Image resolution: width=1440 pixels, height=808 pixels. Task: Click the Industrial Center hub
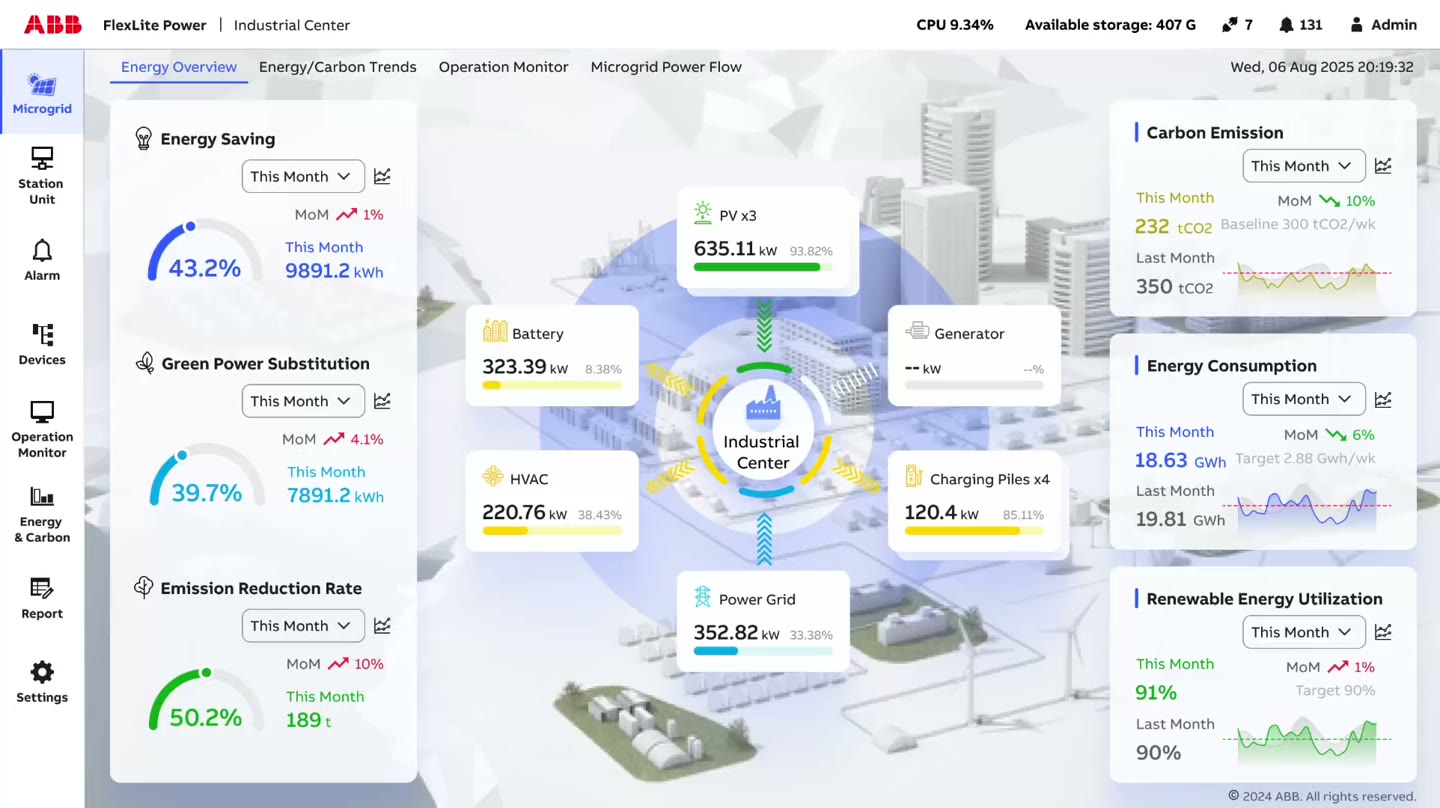(763, 431)
